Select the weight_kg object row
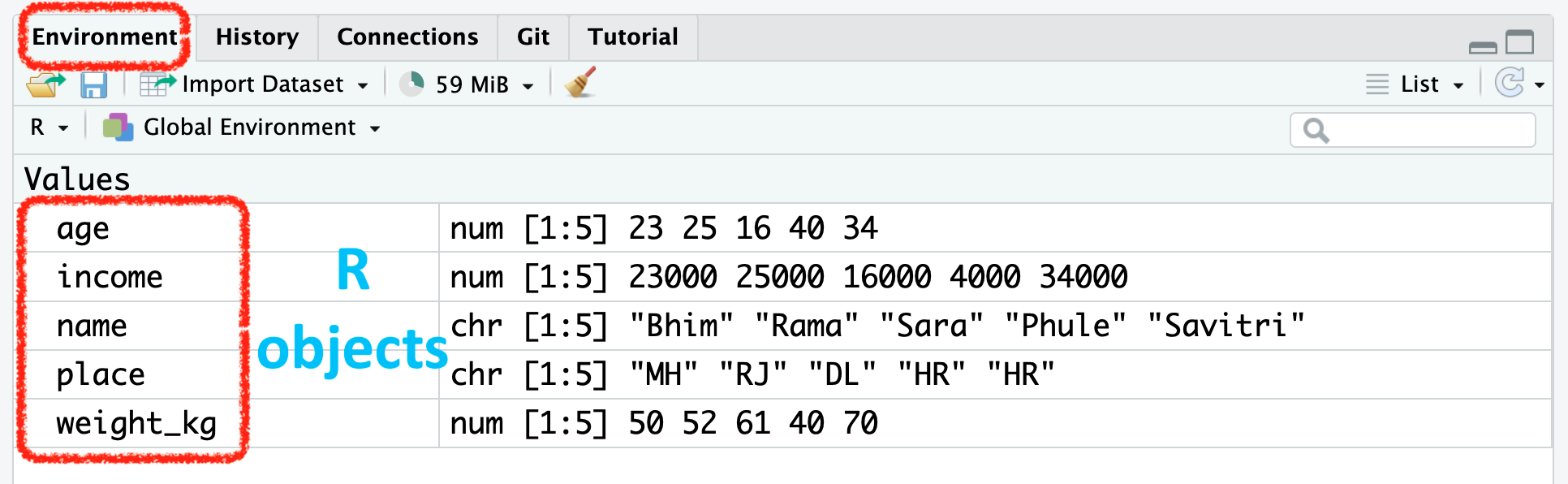Image resolution: width=1568 pixels, height=484 pixels. [136, 424]
